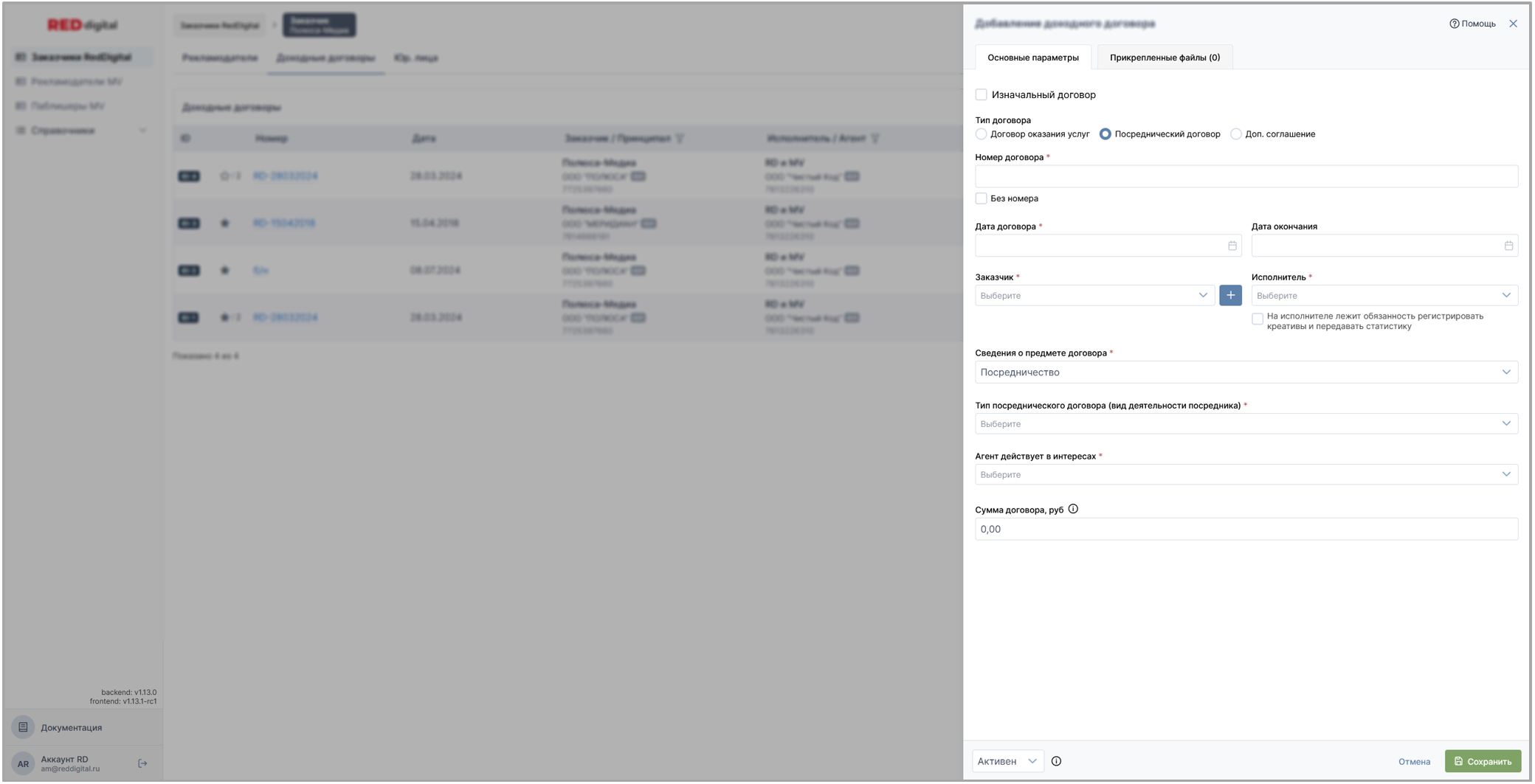The height and width of the screenshot is (784, 1535).
Task: Click the plus icon next to Заказчик
Action: point(1230,296)
